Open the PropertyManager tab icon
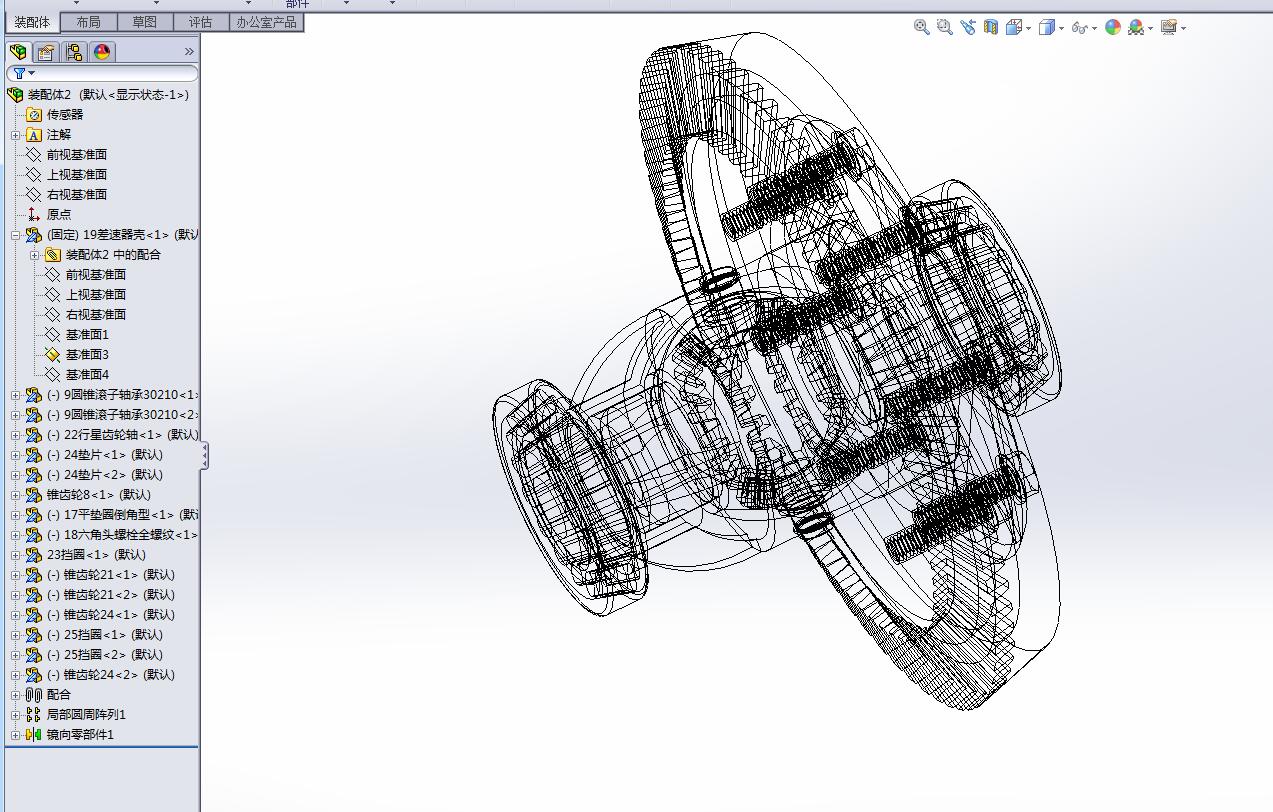Screen dimensions: 1273x812 coord(46,52)
